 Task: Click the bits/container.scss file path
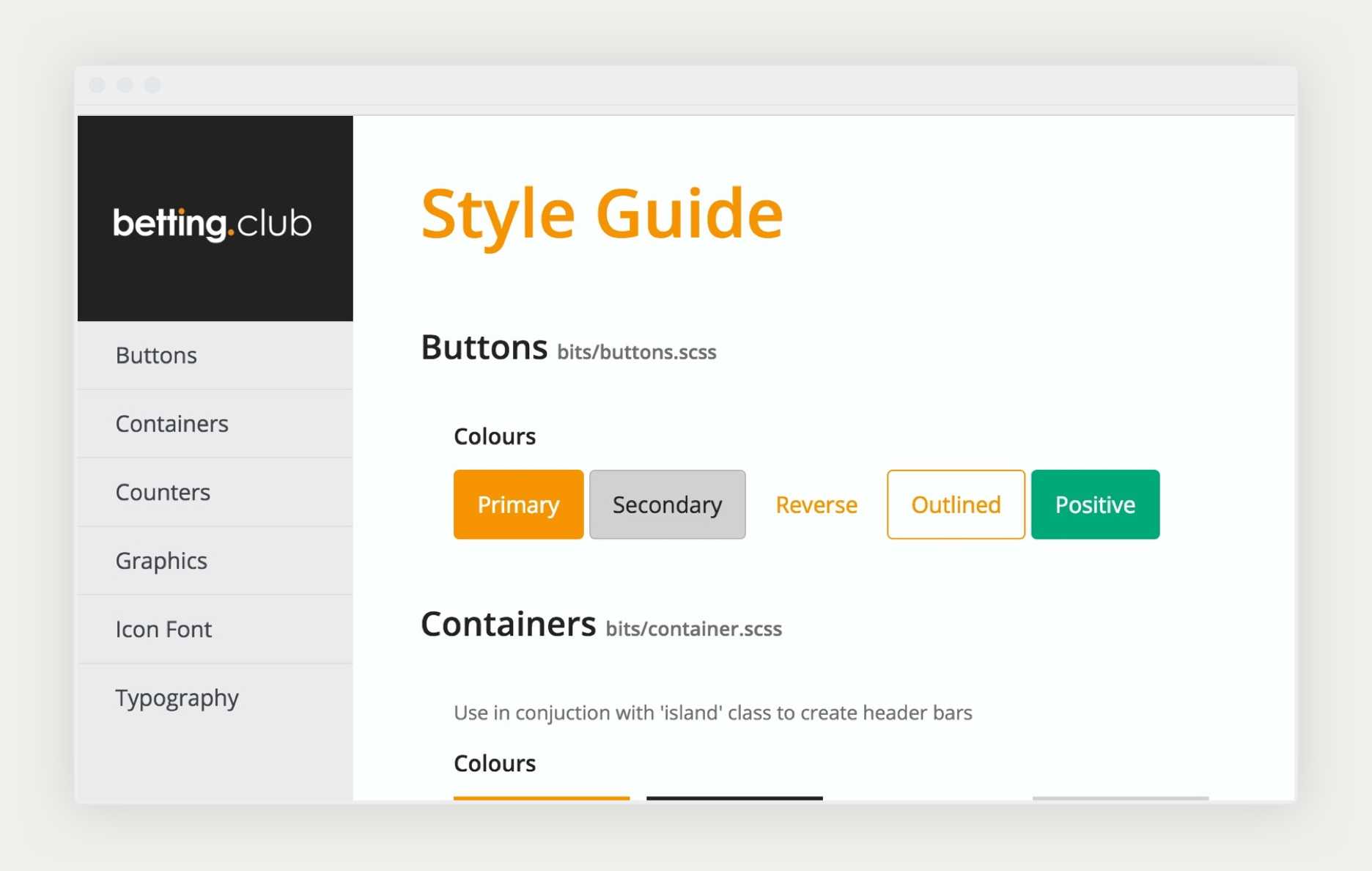(693, 629)
